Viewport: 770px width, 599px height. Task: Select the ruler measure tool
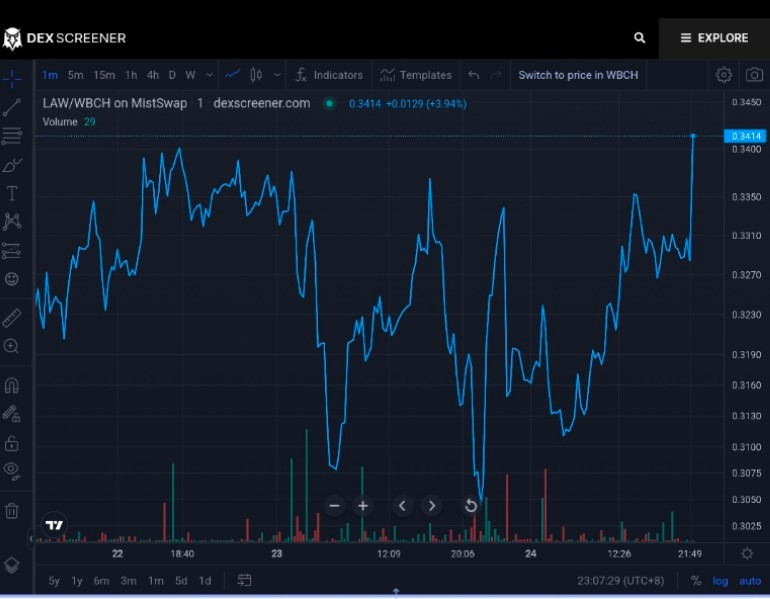[12, 318]
